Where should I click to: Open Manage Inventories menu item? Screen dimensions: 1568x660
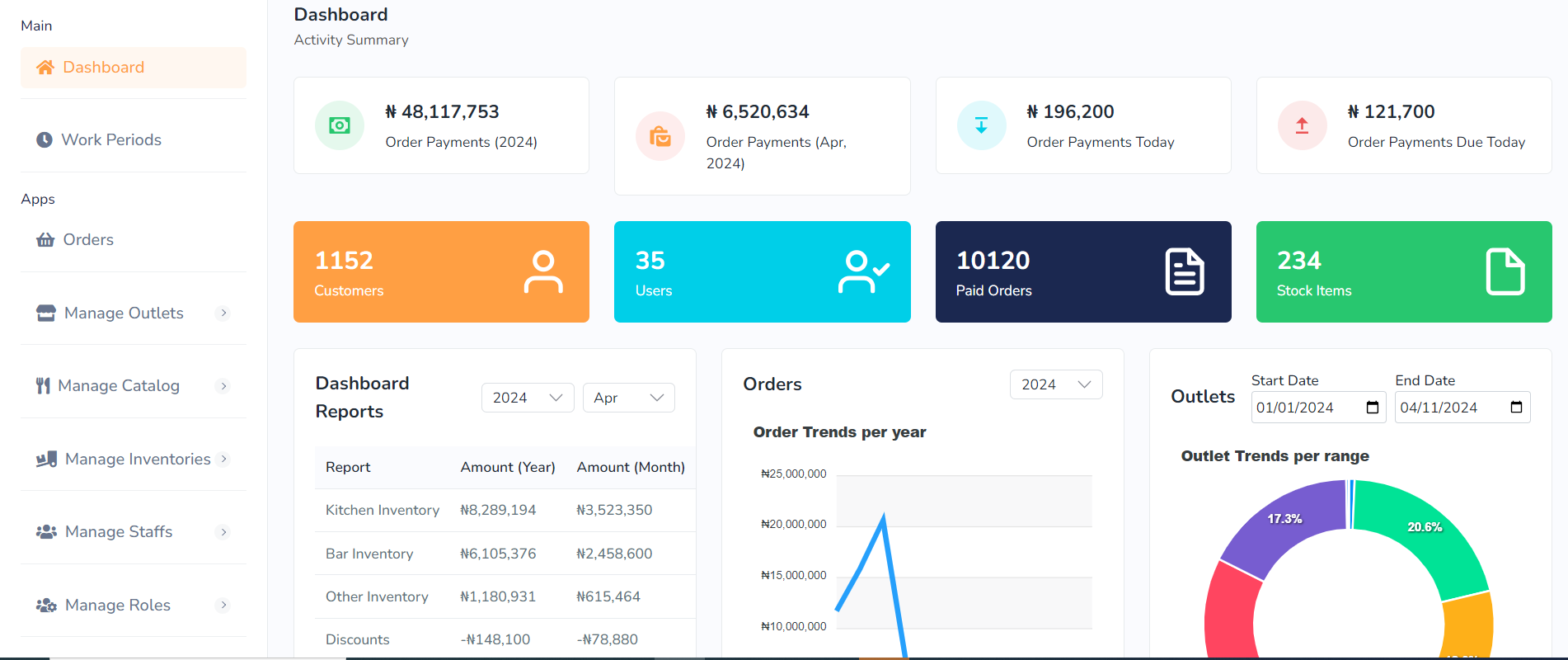[134, 460]
